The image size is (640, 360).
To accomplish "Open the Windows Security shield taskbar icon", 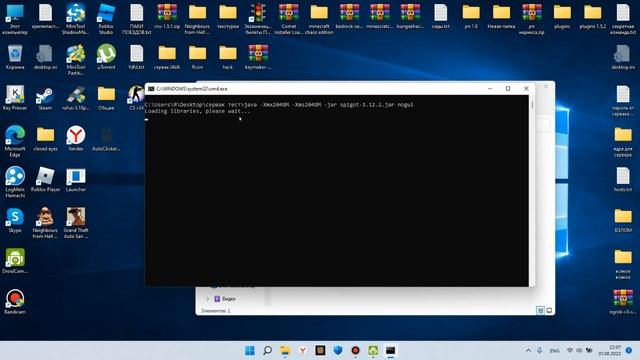I will [338, 350].
